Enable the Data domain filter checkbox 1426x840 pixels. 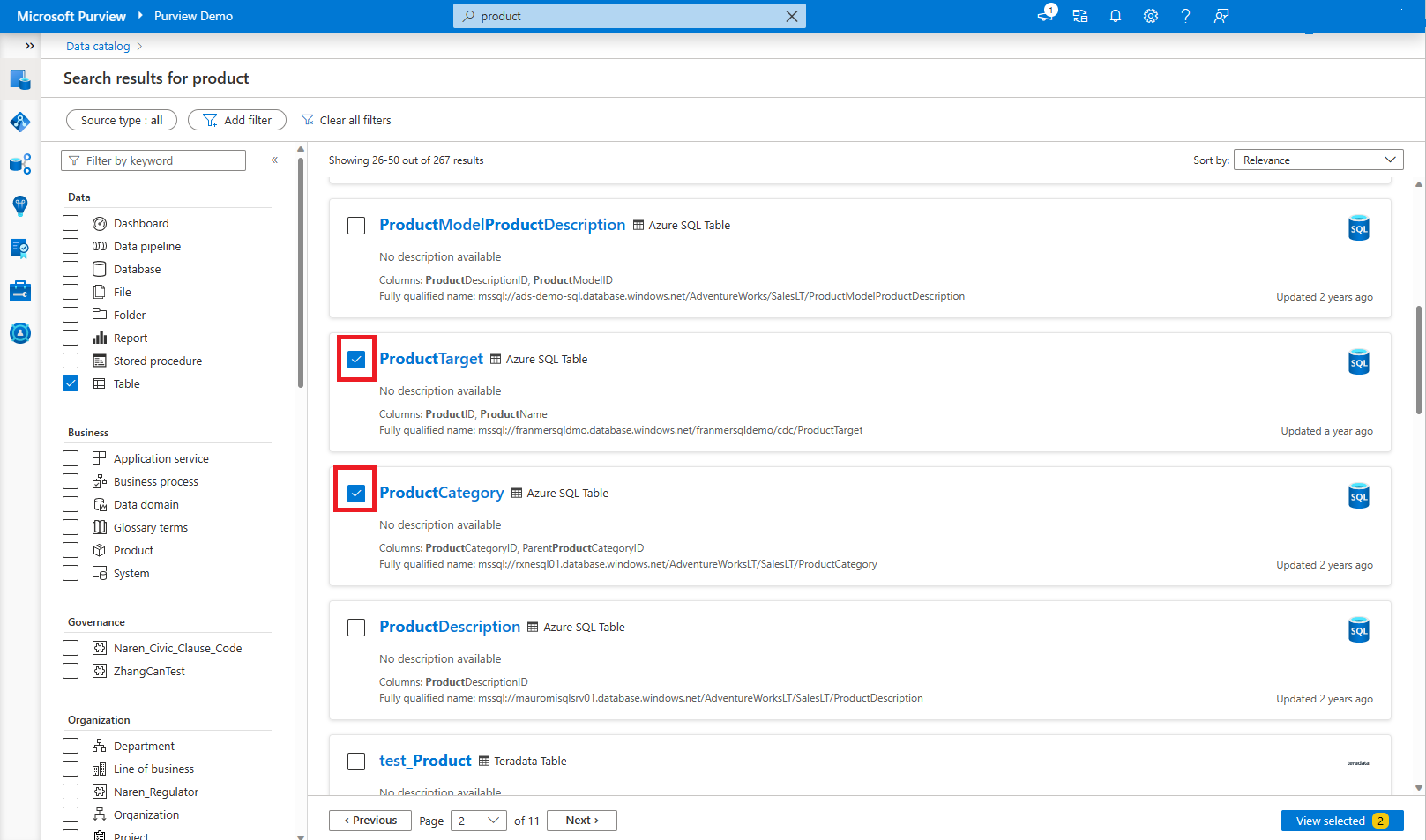click(71, 504)
